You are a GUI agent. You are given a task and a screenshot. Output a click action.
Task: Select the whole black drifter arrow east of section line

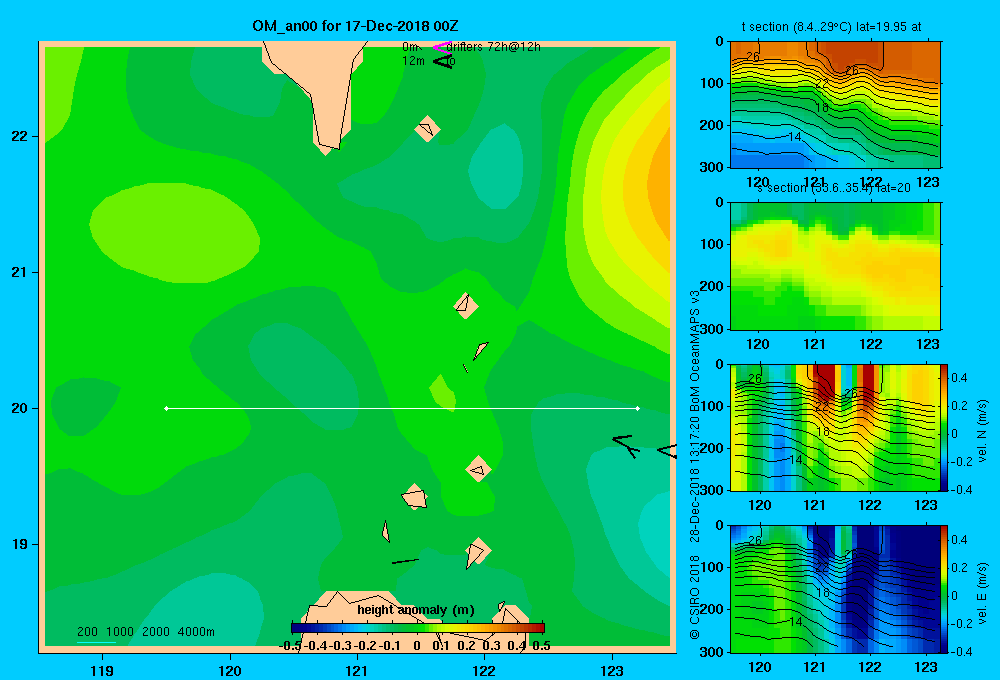[x=626, y=445]
